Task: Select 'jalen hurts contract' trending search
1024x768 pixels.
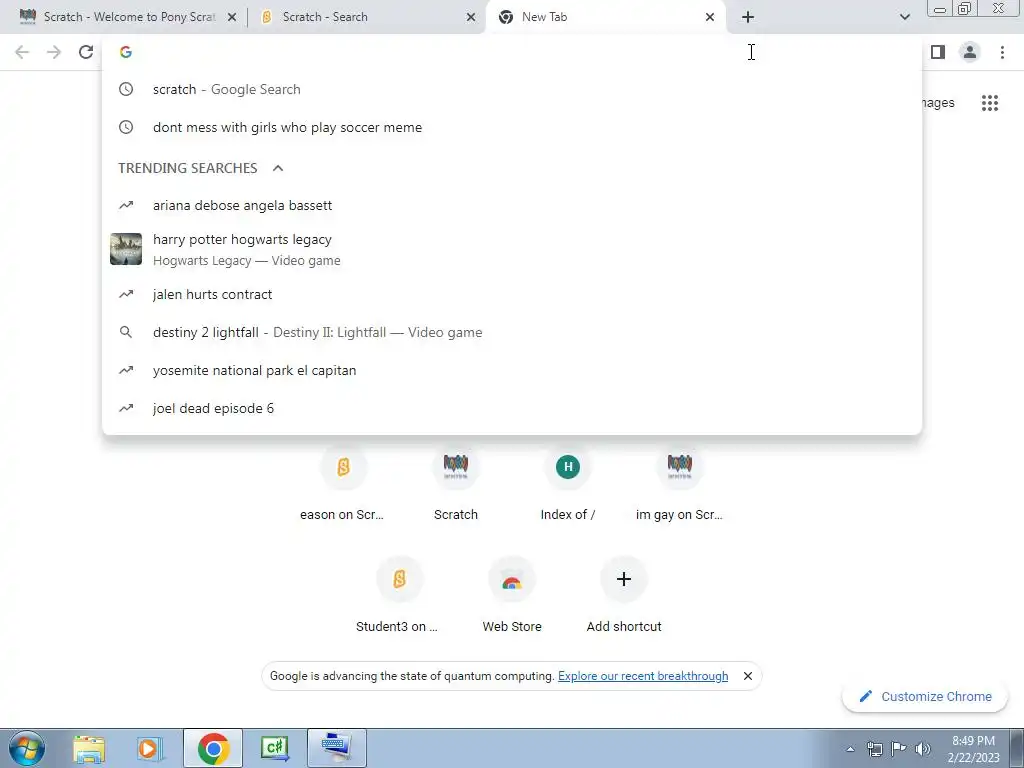Action: 512,295
